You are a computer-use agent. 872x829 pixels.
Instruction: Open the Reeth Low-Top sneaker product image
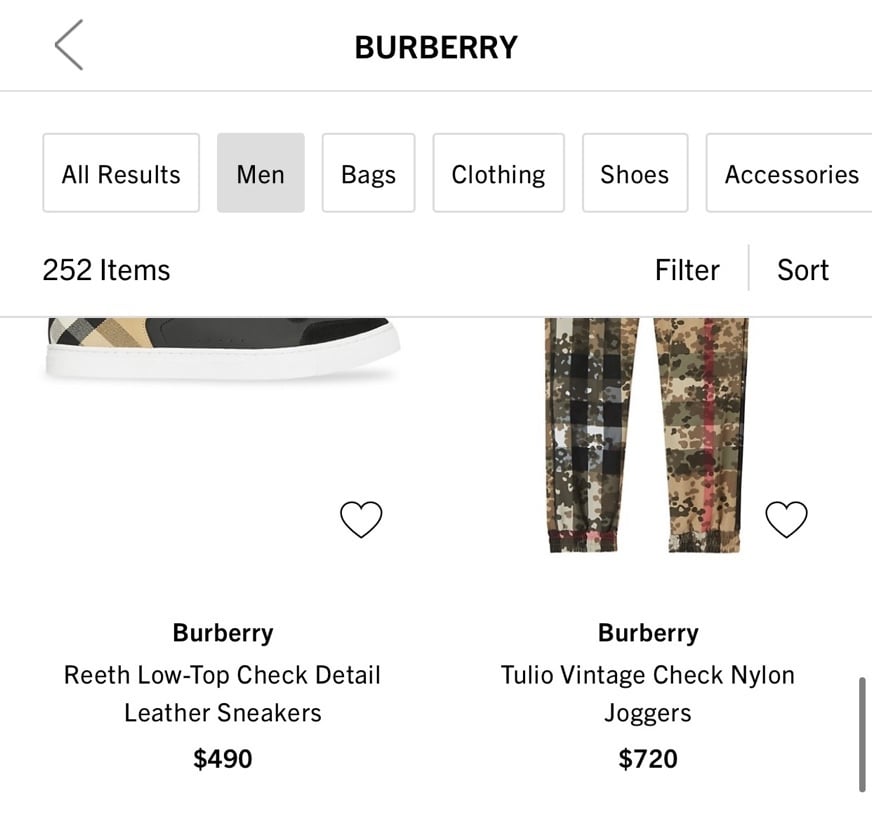coord(222,349)
